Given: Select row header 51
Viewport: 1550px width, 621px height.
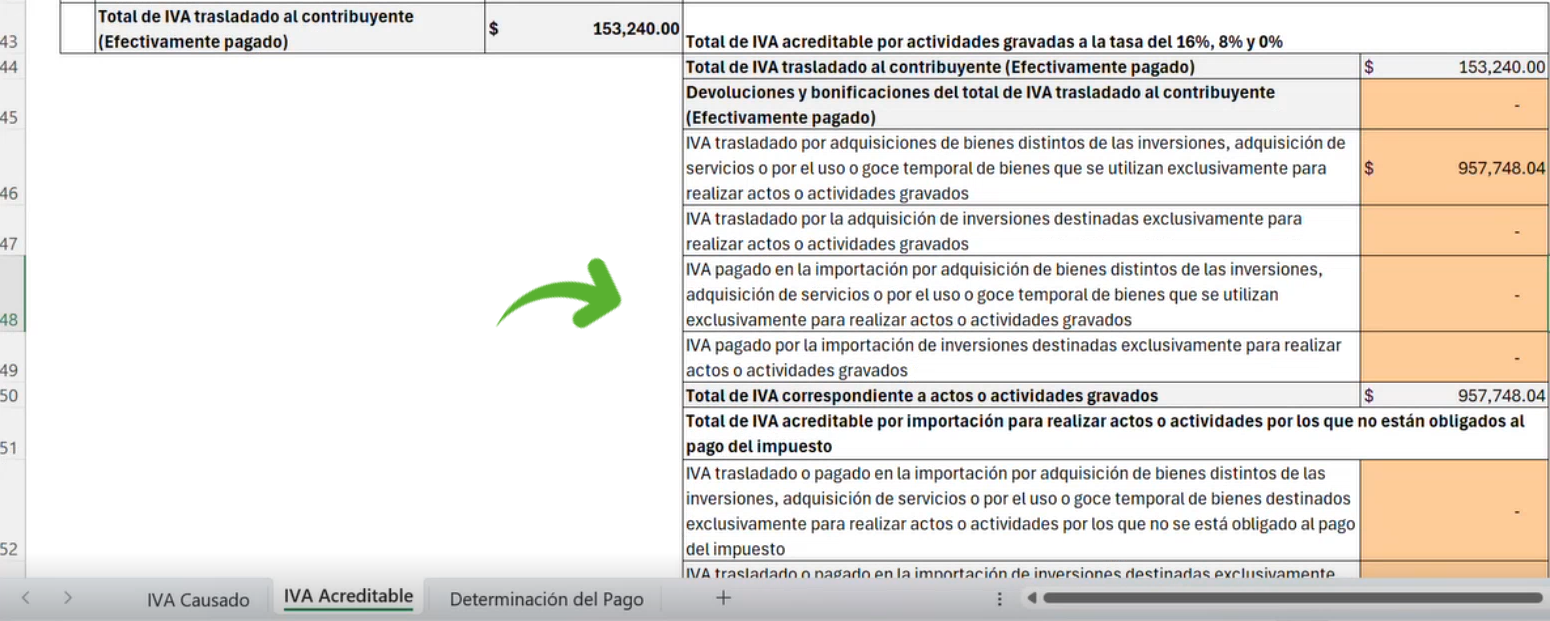Looking at the screenshot, I should [12, 433].
